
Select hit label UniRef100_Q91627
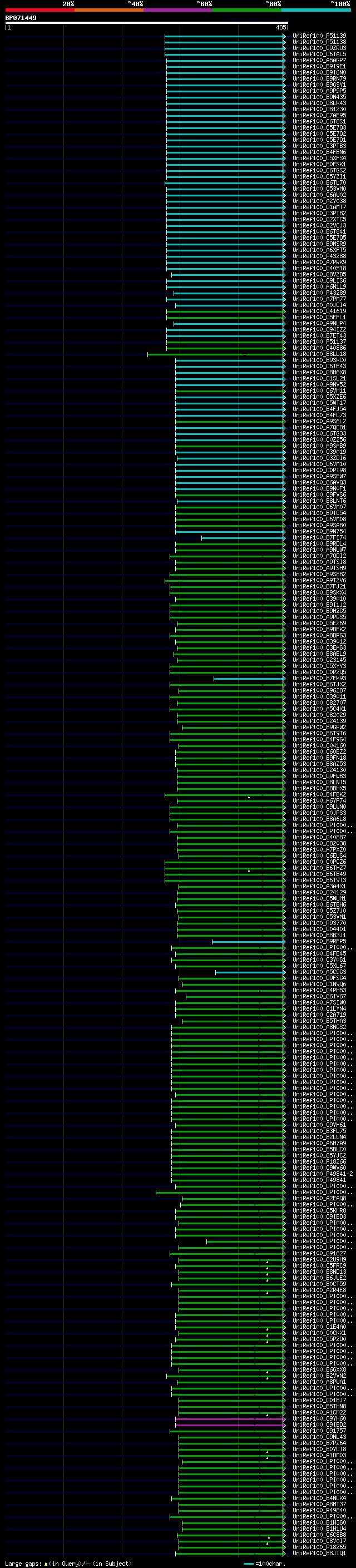(x=319, y=1253)
